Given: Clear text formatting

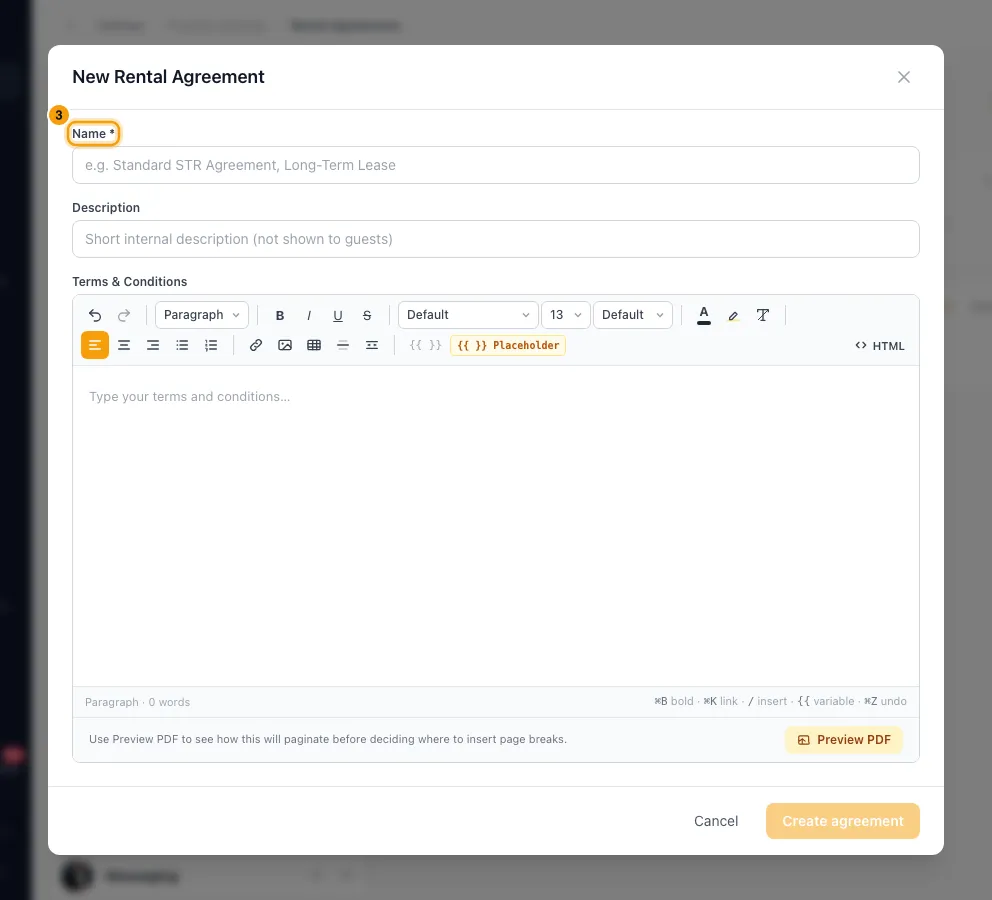Looking at the screenshot, I should pyautogui.click(x=763, y=315).
